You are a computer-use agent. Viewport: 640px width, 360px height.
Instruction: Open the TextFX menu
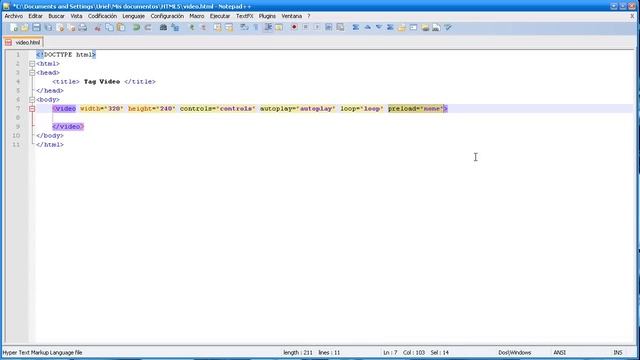(244, 16)
